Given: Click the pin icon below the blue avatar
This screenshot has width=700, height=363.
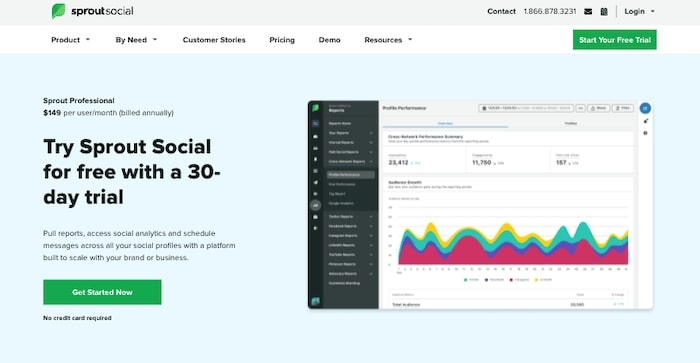Looking at the screenshot, I should 645,121.
